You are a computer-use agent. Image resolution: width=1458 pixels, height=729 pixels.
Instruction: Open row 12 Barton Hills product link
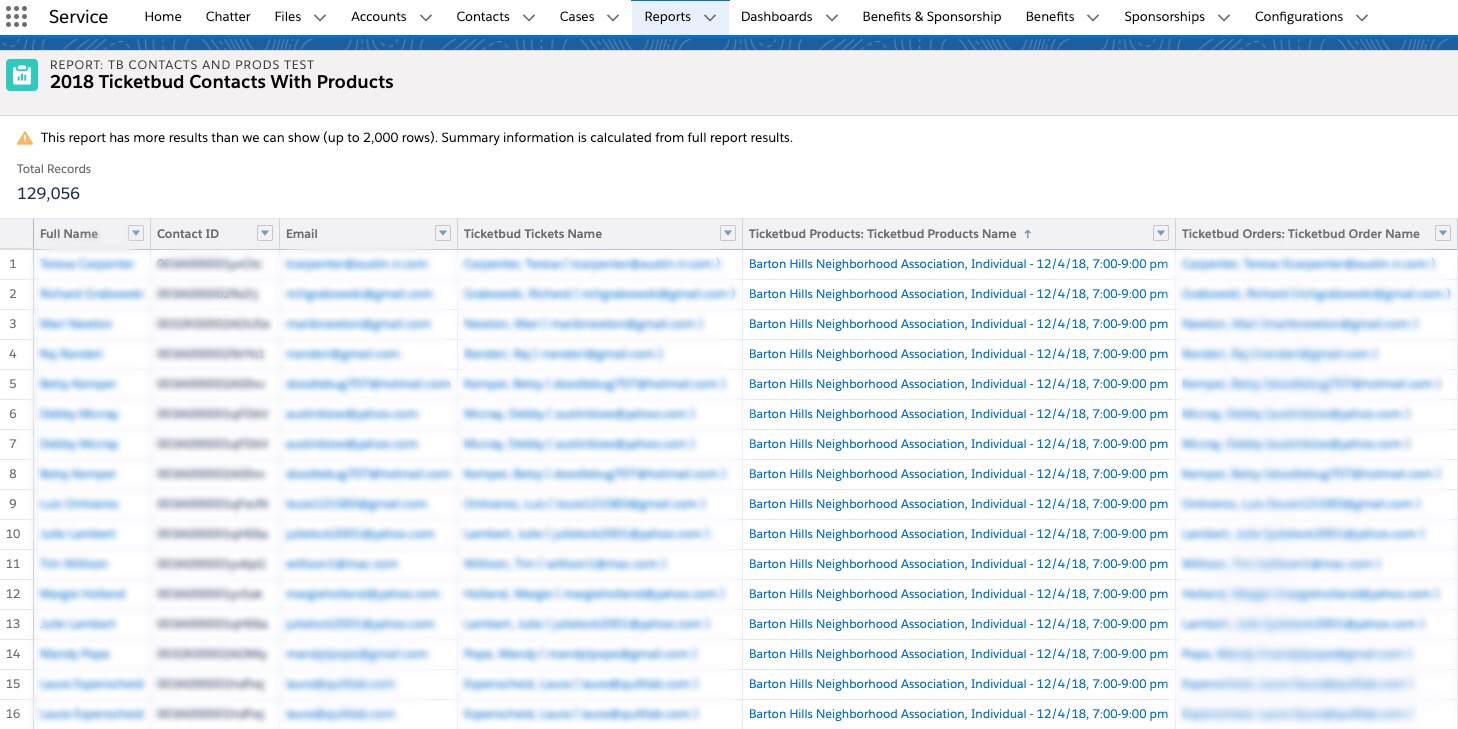[x=958, y=594]
